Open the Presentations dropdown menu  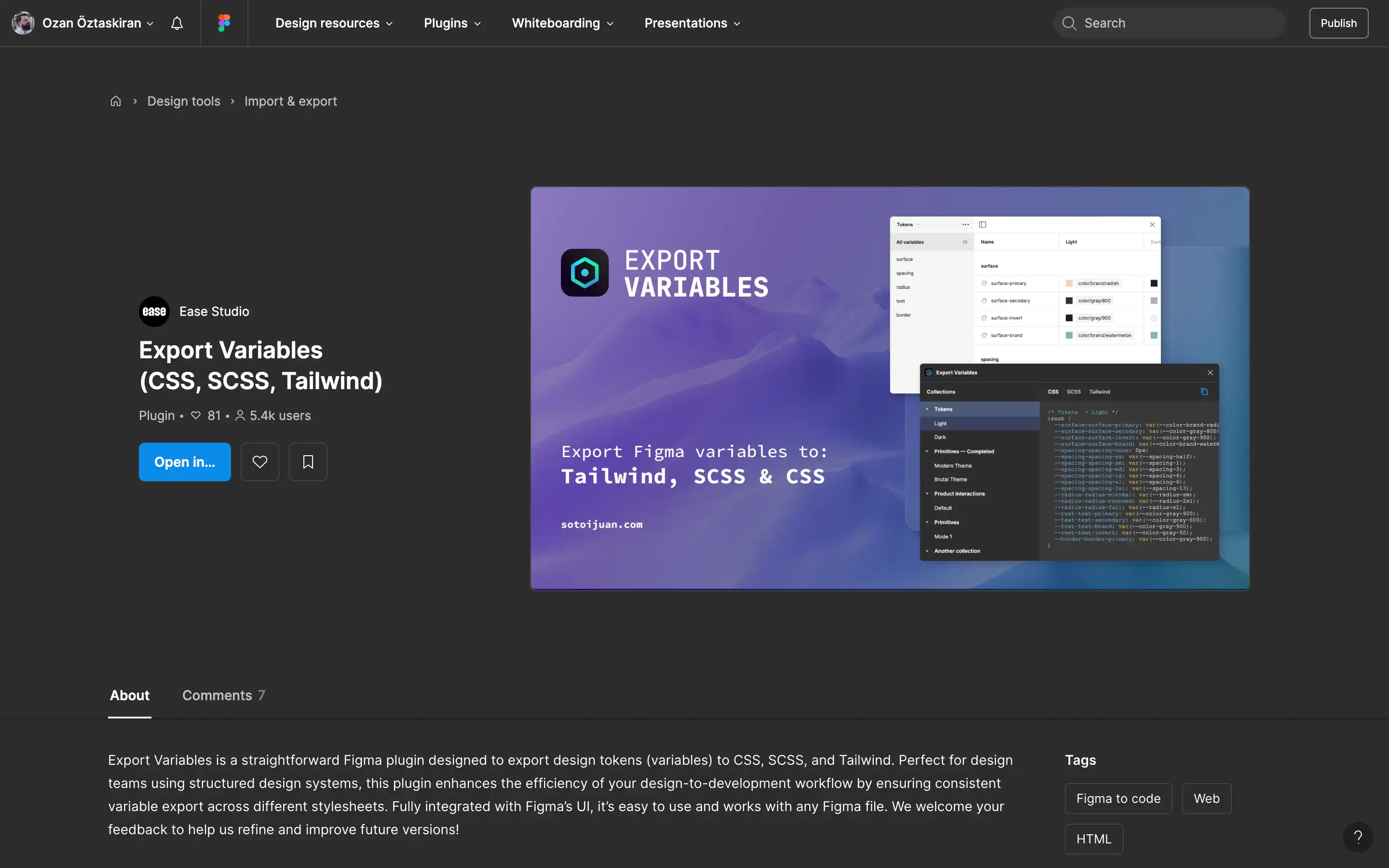coord(692,23)
